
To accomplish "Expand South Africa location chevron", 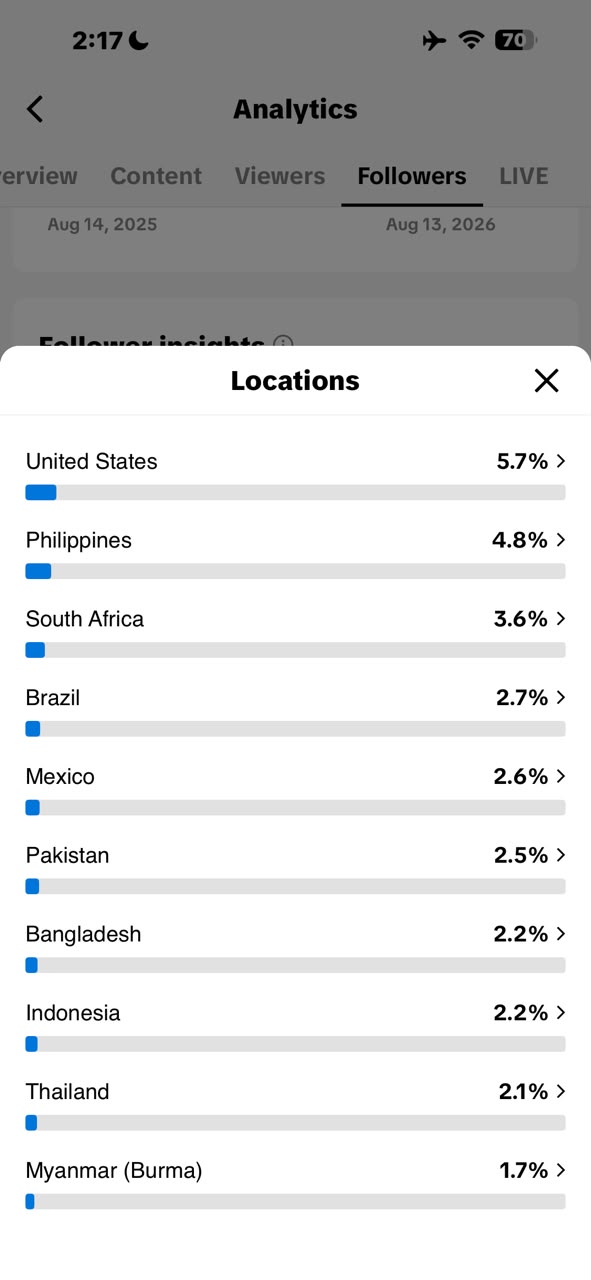I will click(x=561, y=619).
